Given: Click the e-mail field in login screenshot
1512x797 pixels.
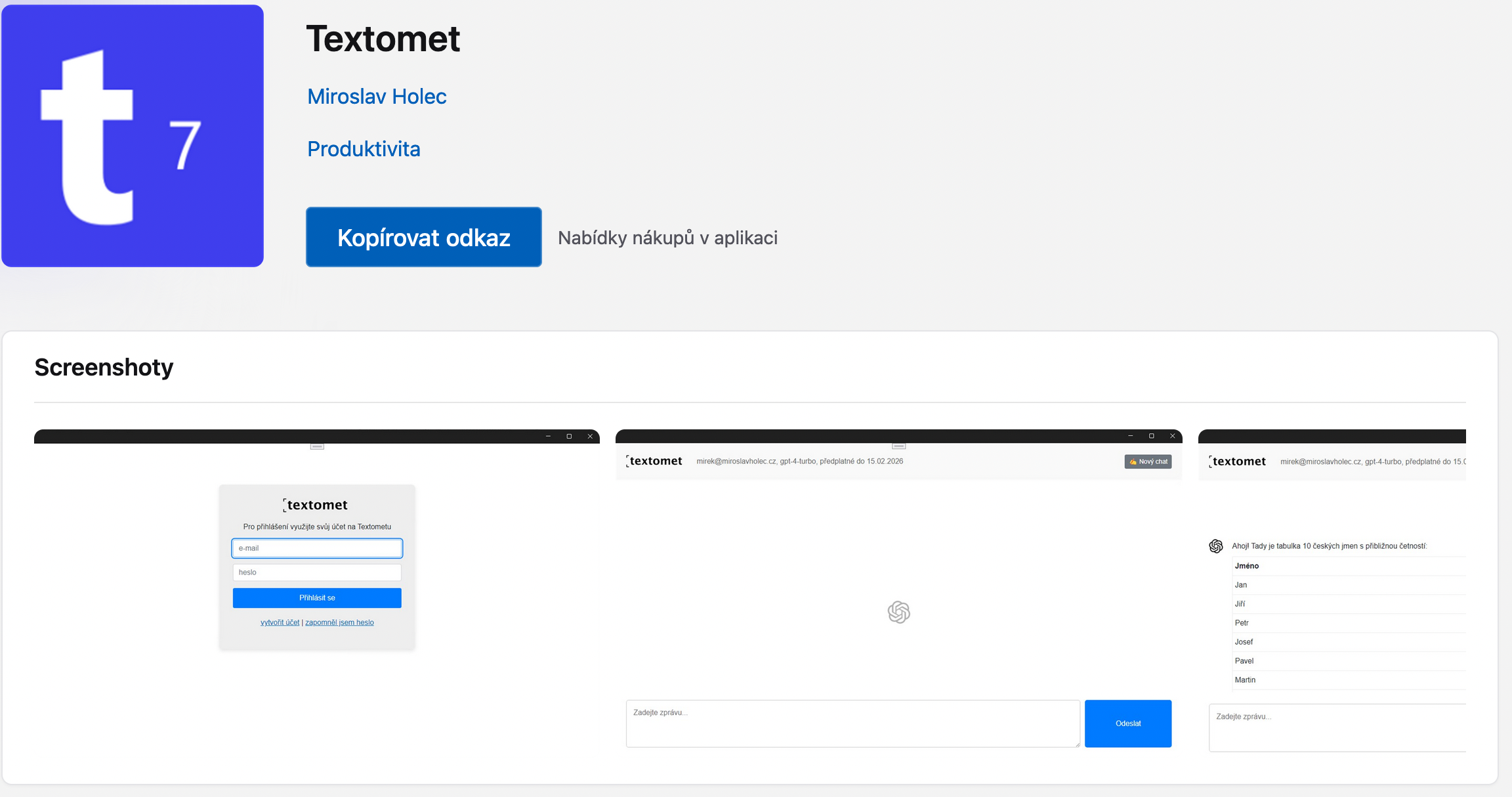Looking at the screenshot, I should click(317, 548).
